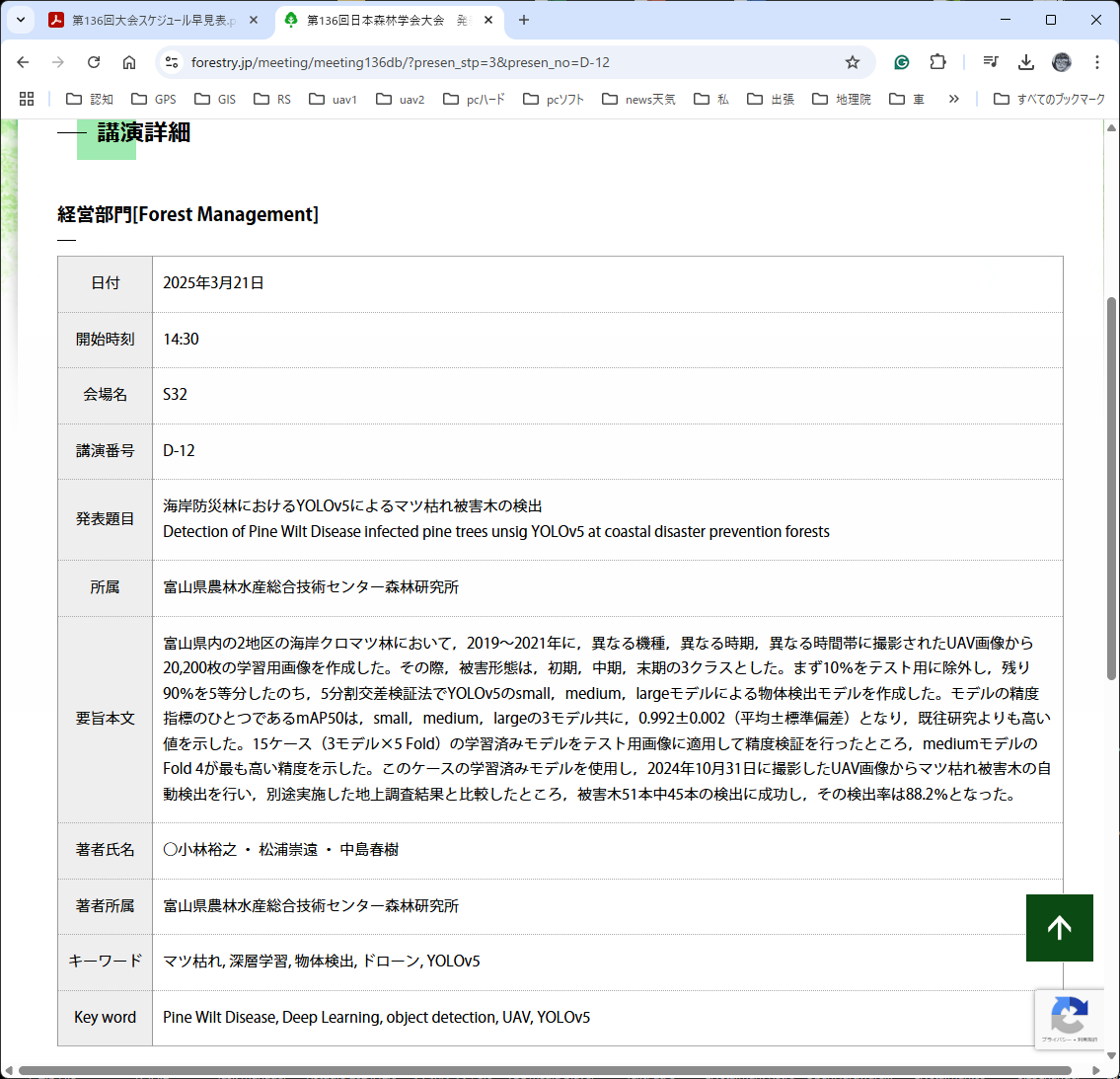Go forward to next page
The image size is (1120, 1079).
(58, 62)
